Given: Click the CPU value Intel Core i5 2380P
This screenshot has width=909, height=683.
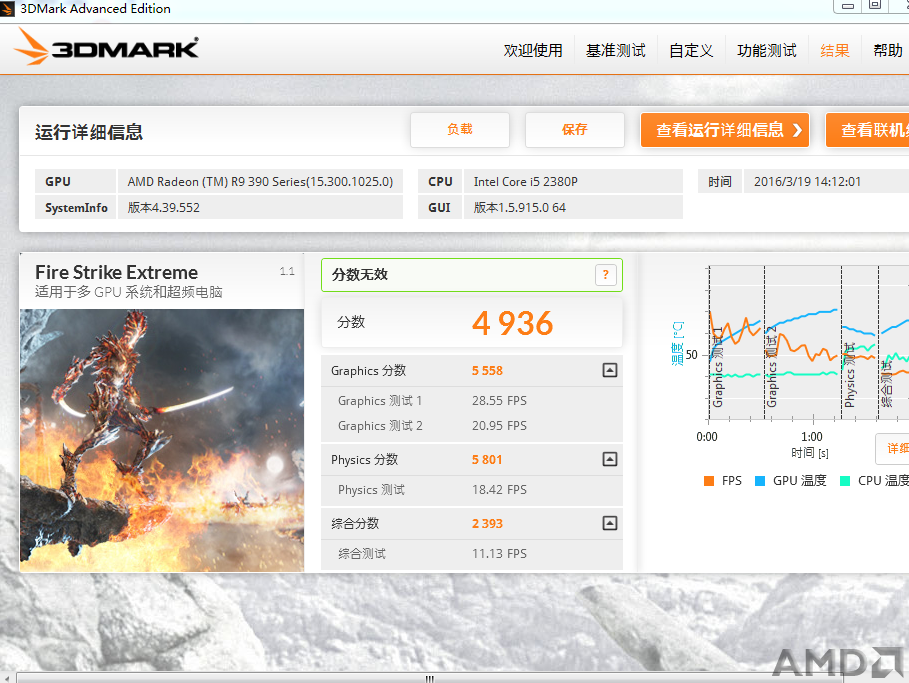Looking at the screenshot, I should 525,181.
